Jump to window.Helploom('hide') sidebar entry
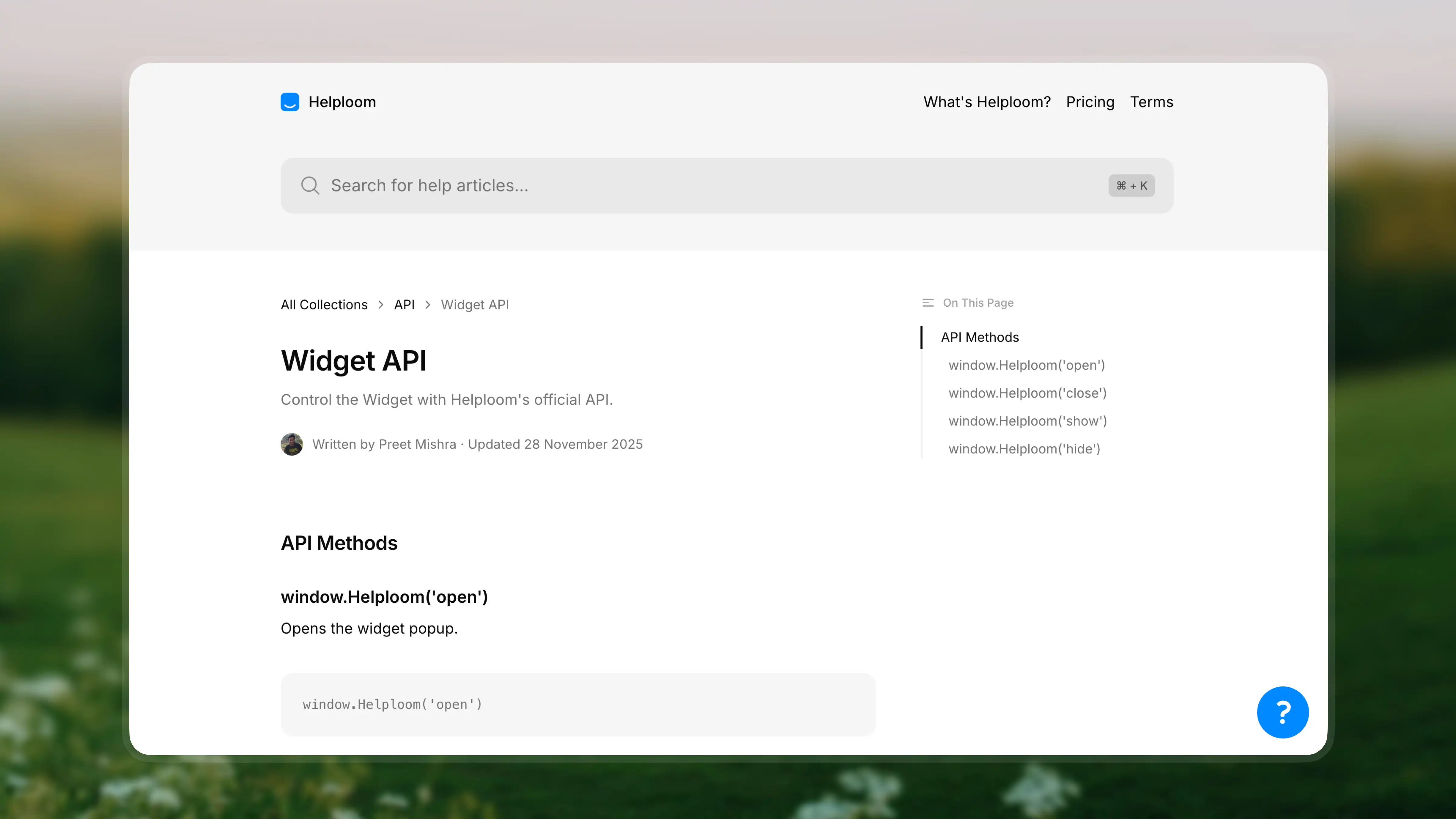 tap(1024, 449)
